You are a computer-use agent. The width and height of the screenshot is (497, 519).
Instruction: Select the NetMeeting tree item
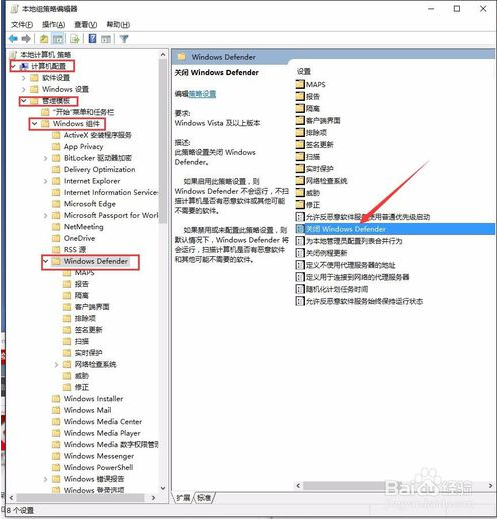tap(83, 227)
